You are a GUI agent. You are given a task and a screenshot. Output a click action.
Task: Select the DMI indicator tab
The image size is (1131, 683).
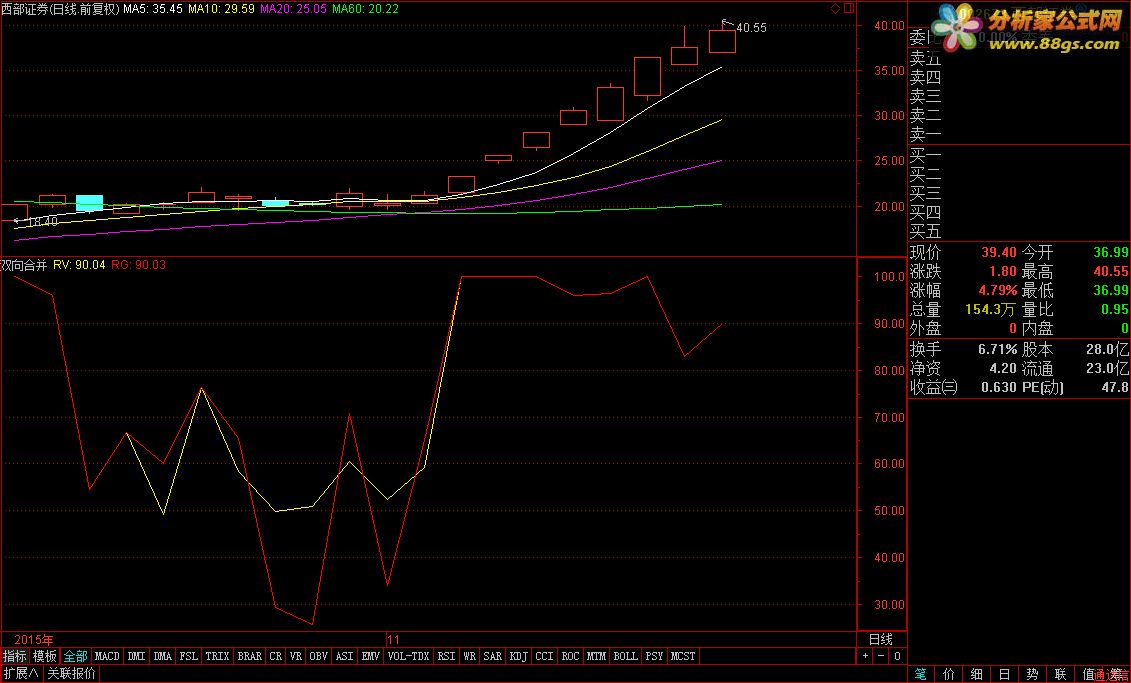coord(136,656)
